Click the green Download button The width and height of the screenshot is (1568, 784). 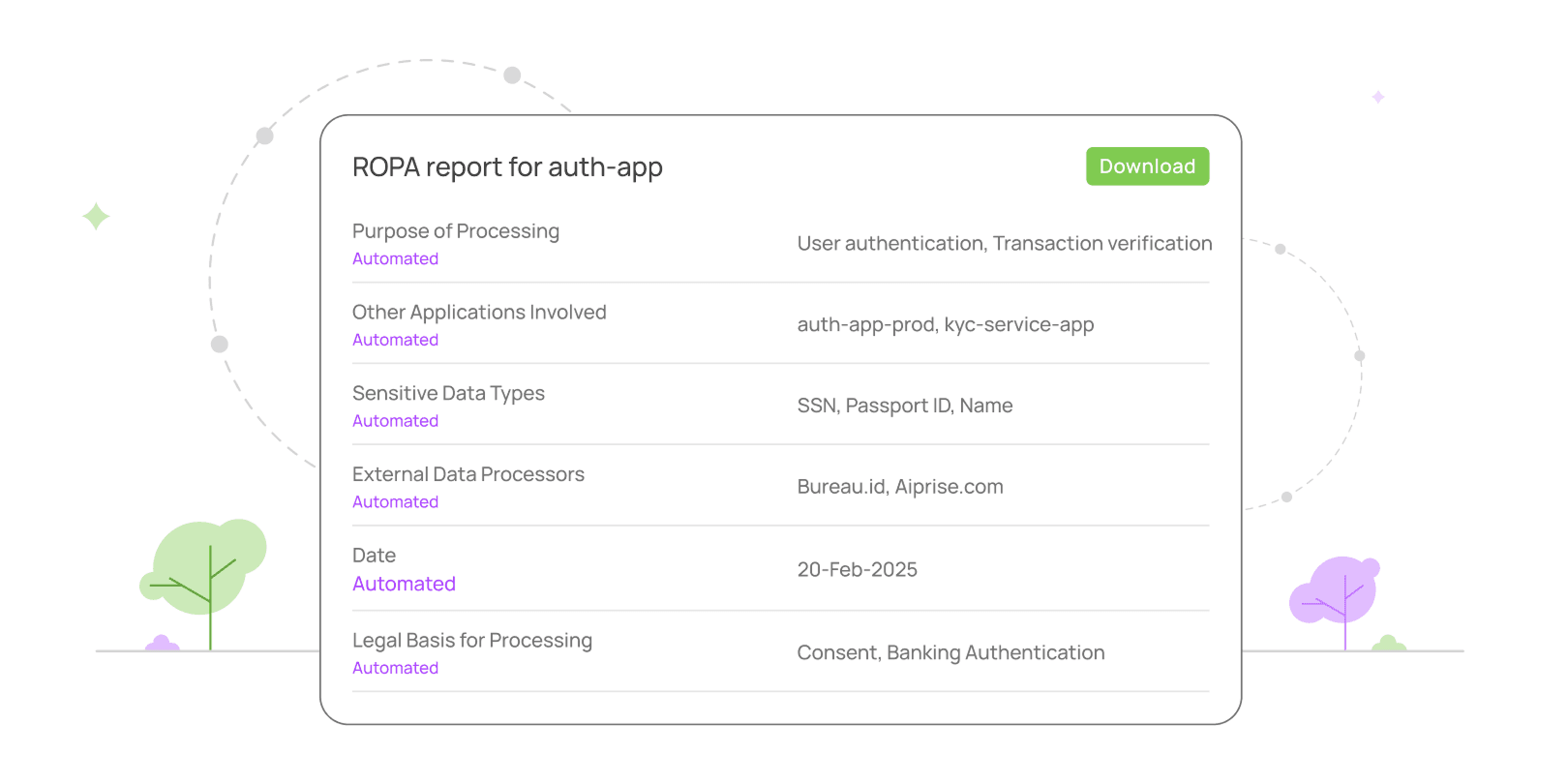[1147, 166]
